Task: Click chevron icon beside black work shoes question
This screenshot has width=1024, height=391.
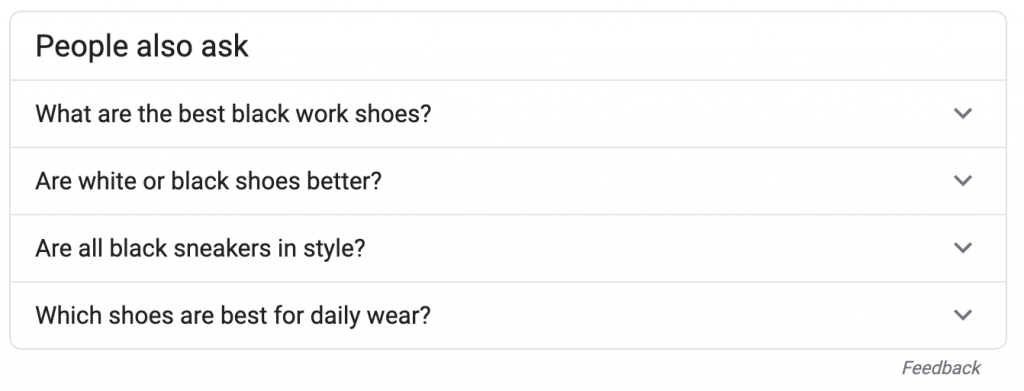Action: pos(963,114)
